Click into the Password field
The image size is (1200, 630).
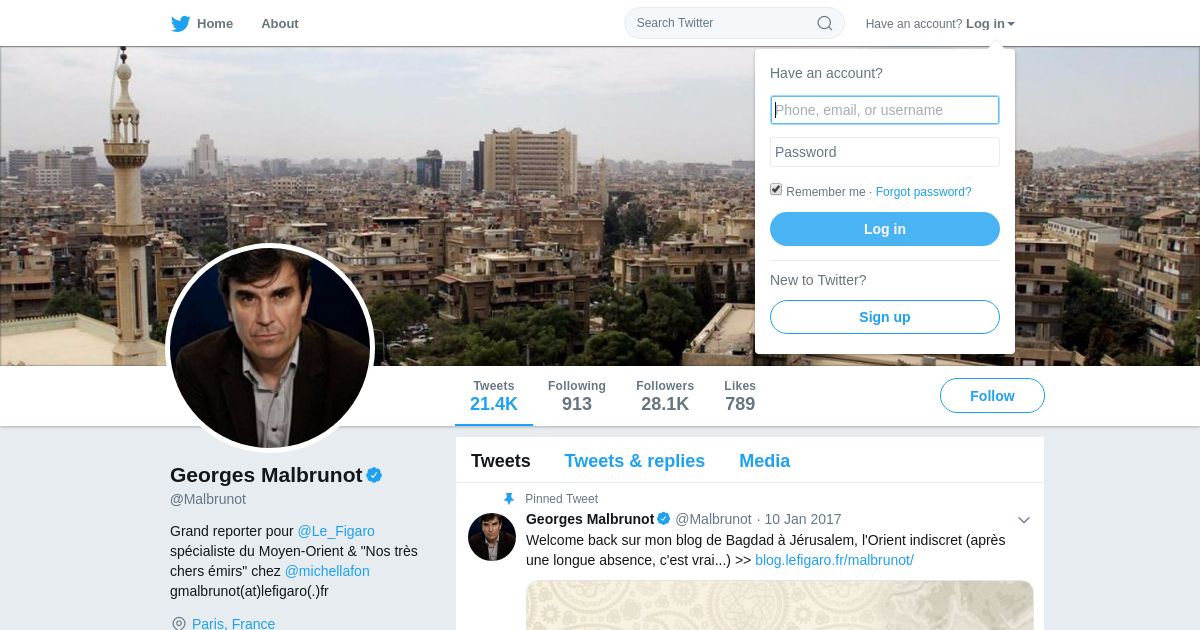(x=885, y=152)
